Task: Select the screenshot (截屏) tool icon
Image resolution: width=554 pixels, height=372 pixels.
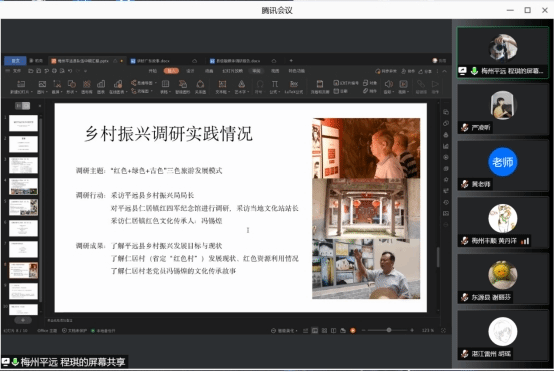Action: click(57, 84)
